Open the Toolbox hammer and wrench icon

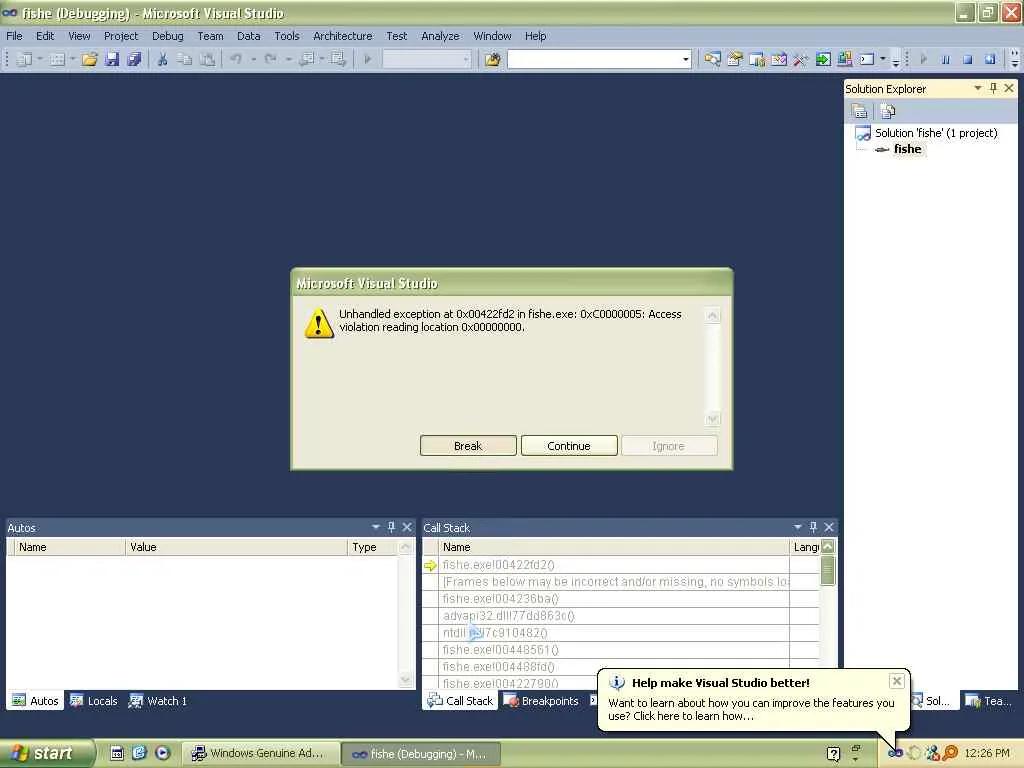801,59
